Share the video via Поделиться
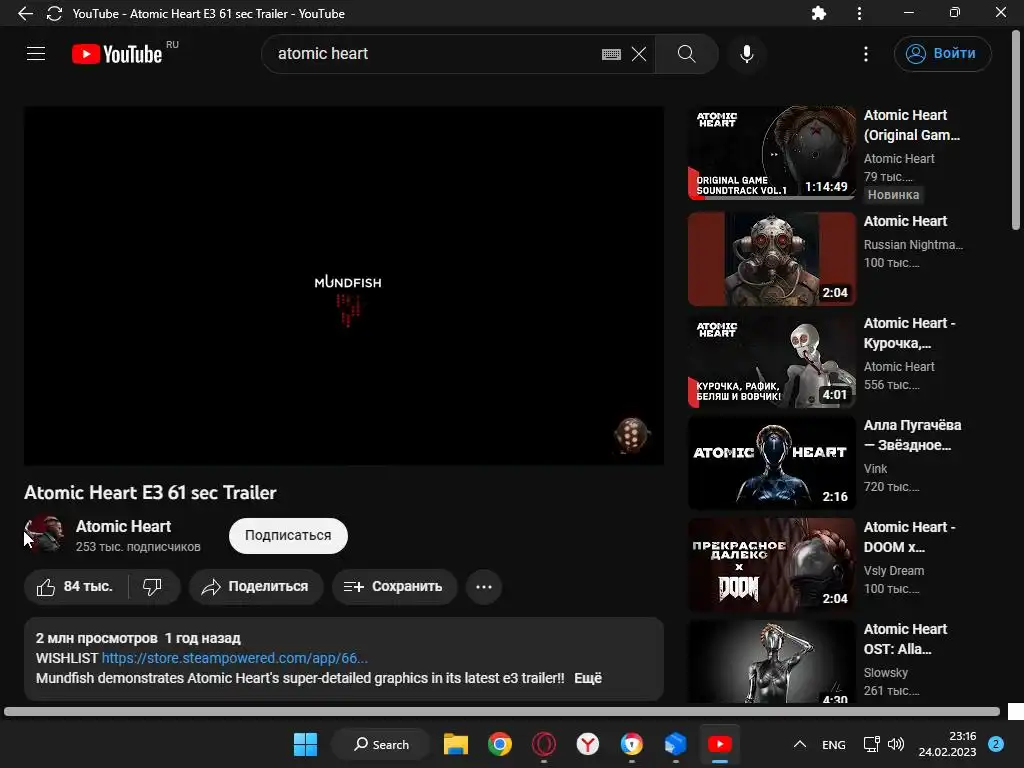1024x768 pixels. click(x=257, y=586)
